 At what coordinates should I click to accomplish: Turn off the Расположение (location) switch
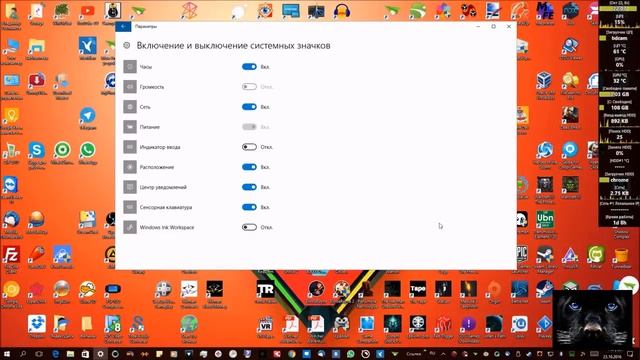point(249,167)
